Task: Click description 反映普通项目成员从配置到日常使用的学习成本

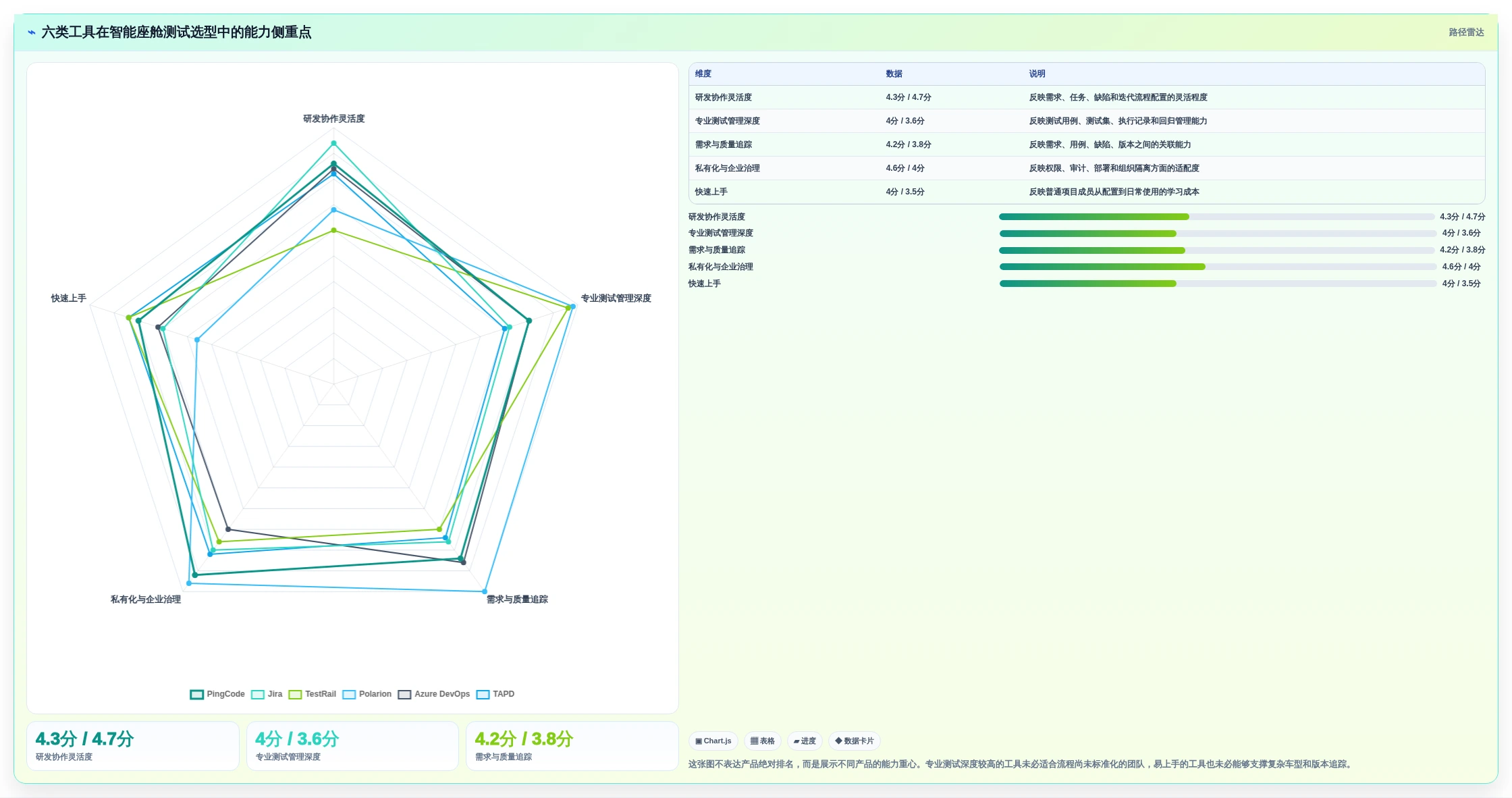Action: (1114, 192)
